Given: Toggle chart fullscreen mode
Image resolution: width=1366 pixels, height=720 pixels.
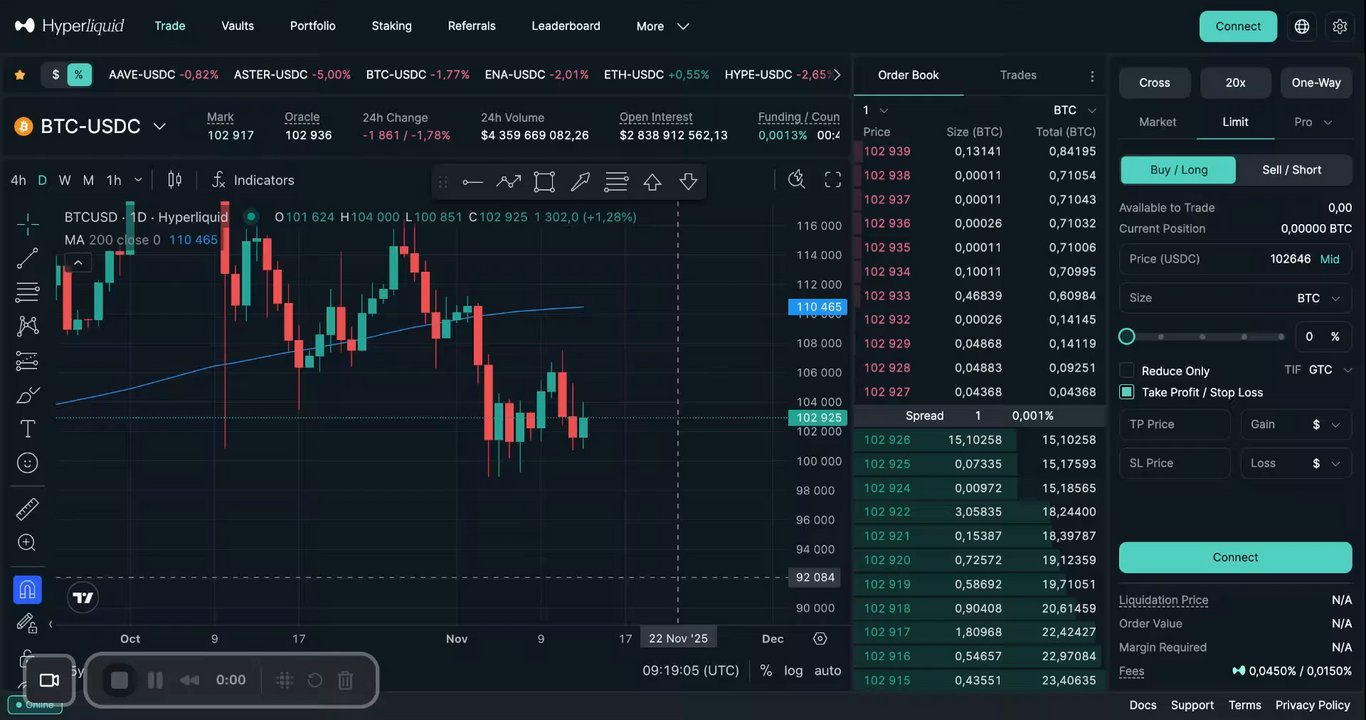Looking at the screenshot, I should [833, 180].
